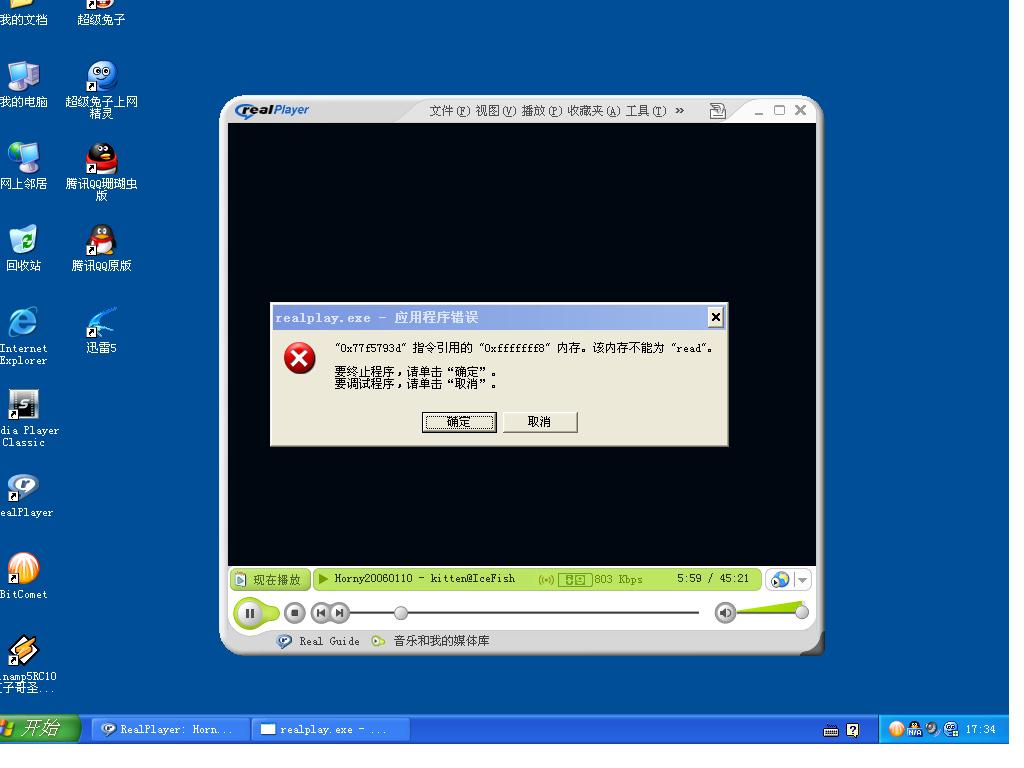Select 网上邻居 desktop icon
Viewport: 1024px width, 768px height.
24,167
